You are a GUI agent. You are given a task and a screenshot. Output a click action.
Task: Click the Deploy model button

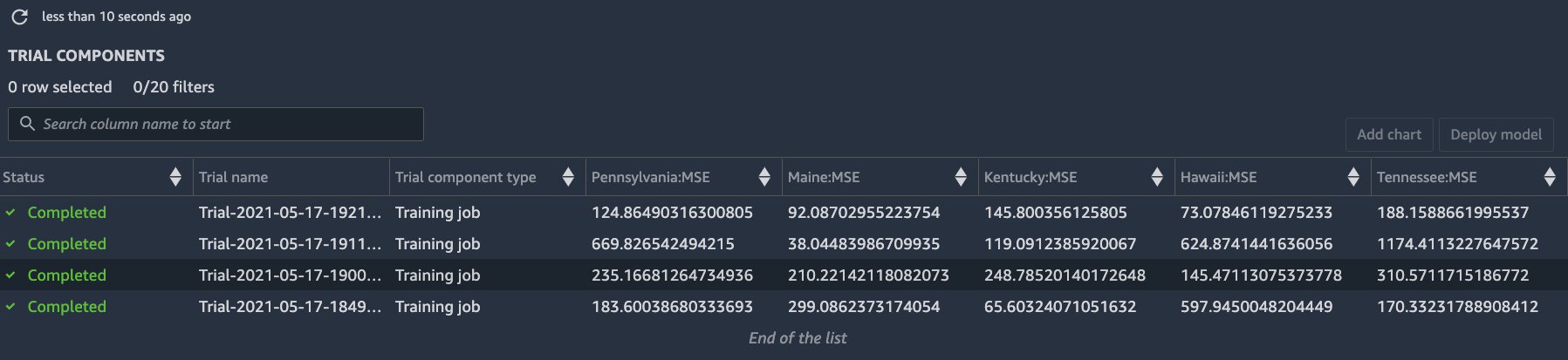tap(1496, 134)
